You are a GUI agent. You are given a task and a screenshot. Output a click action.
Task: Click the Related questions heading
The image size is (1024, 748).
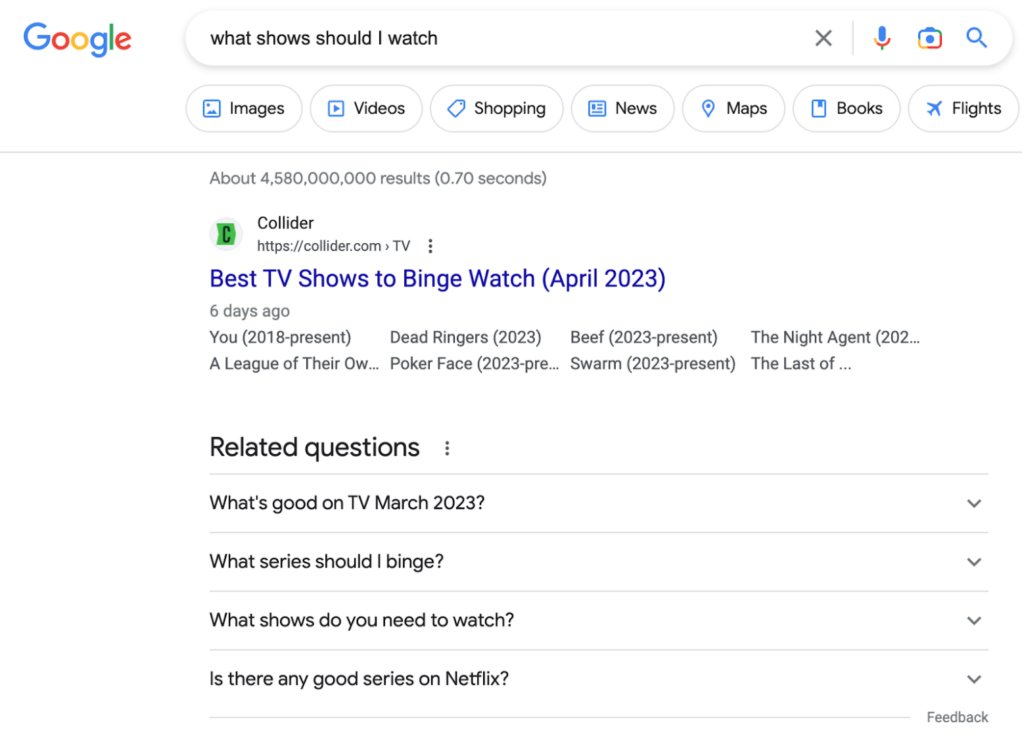[315, 448]
